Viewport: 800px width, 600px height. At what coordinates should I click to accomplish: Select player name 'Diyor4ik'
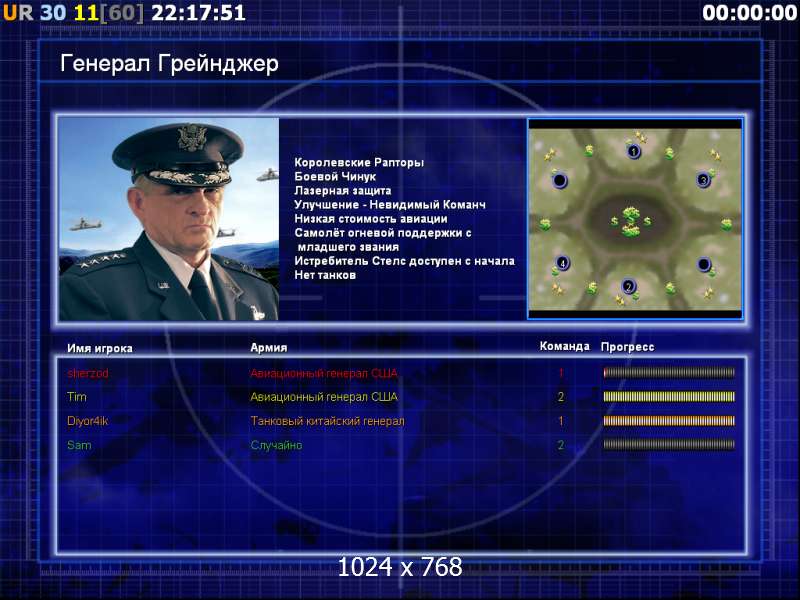(x=87, y=421)
